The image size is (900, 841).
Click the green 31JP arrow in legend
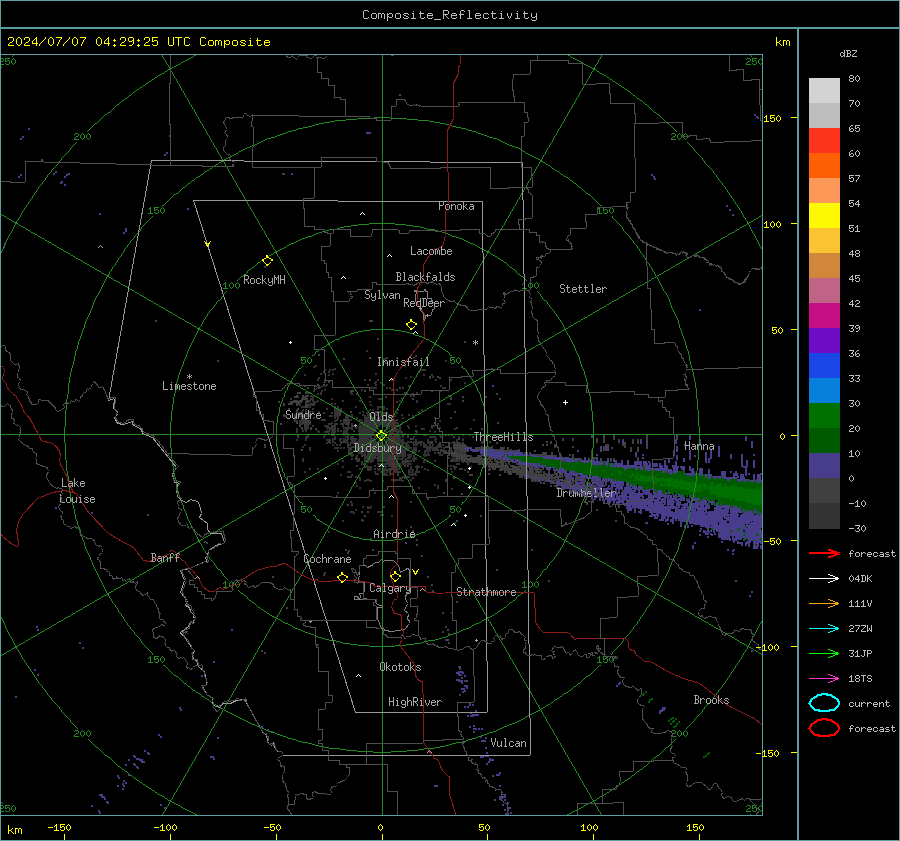824,653
